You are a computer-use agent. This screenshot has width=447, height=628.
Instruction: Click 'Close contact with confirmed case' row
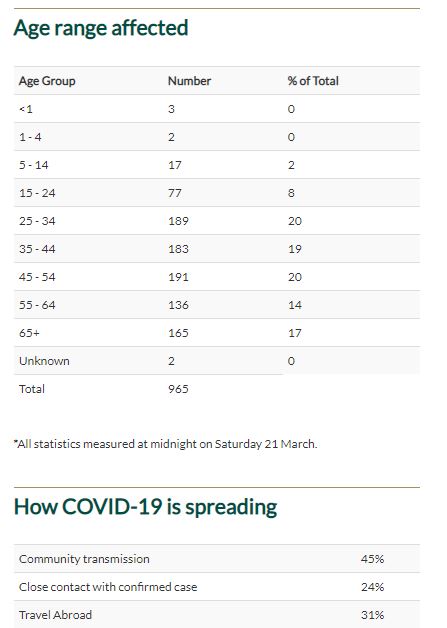tap(217, 587)
